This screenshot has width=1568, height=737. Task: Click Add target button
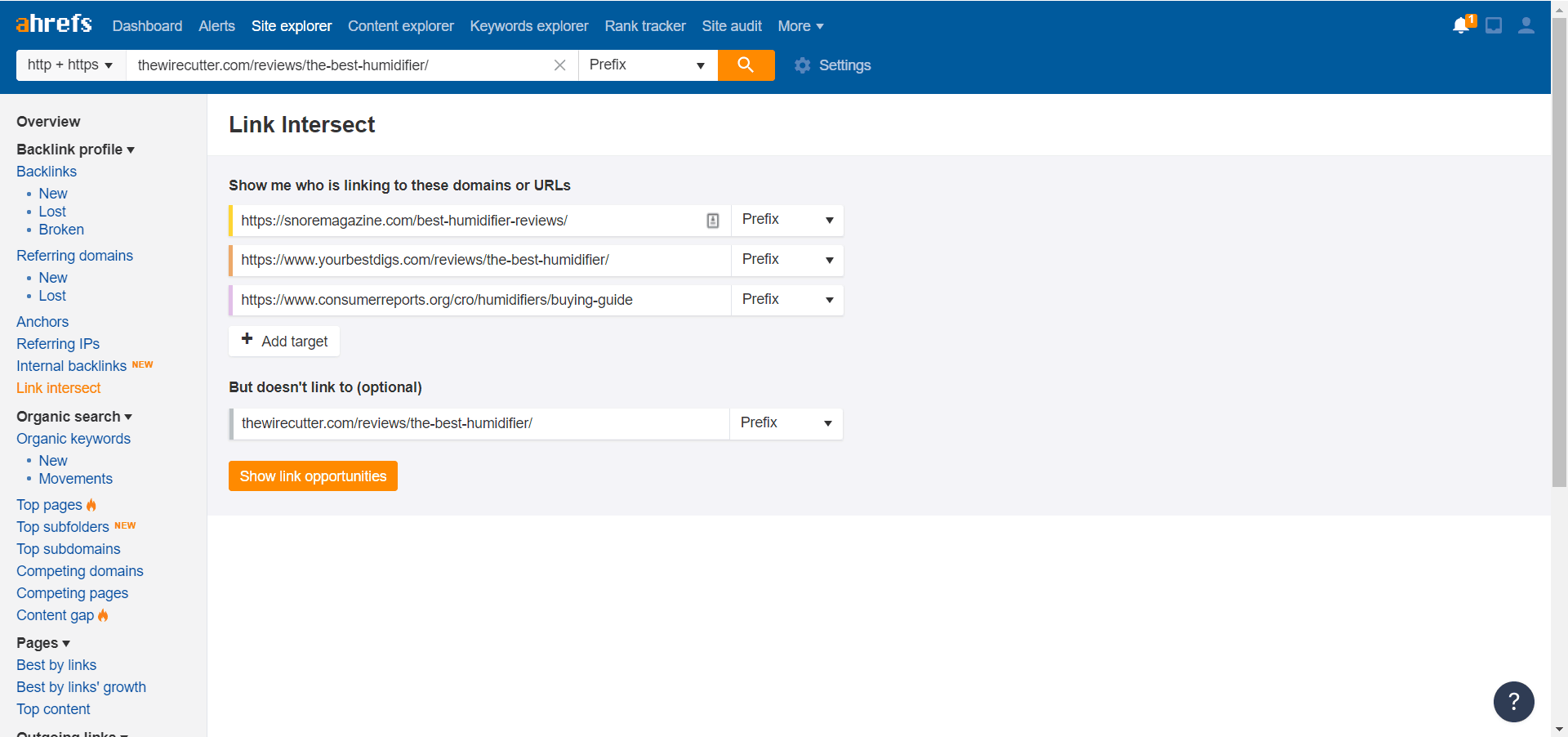(x=284, y=341)
